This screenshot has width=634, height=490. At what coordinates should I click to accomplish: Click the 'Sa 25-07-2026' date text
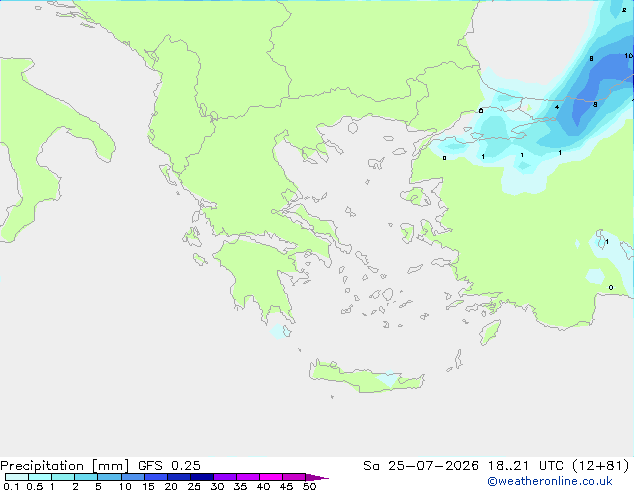pyautogui.click(x=421, y=466)
